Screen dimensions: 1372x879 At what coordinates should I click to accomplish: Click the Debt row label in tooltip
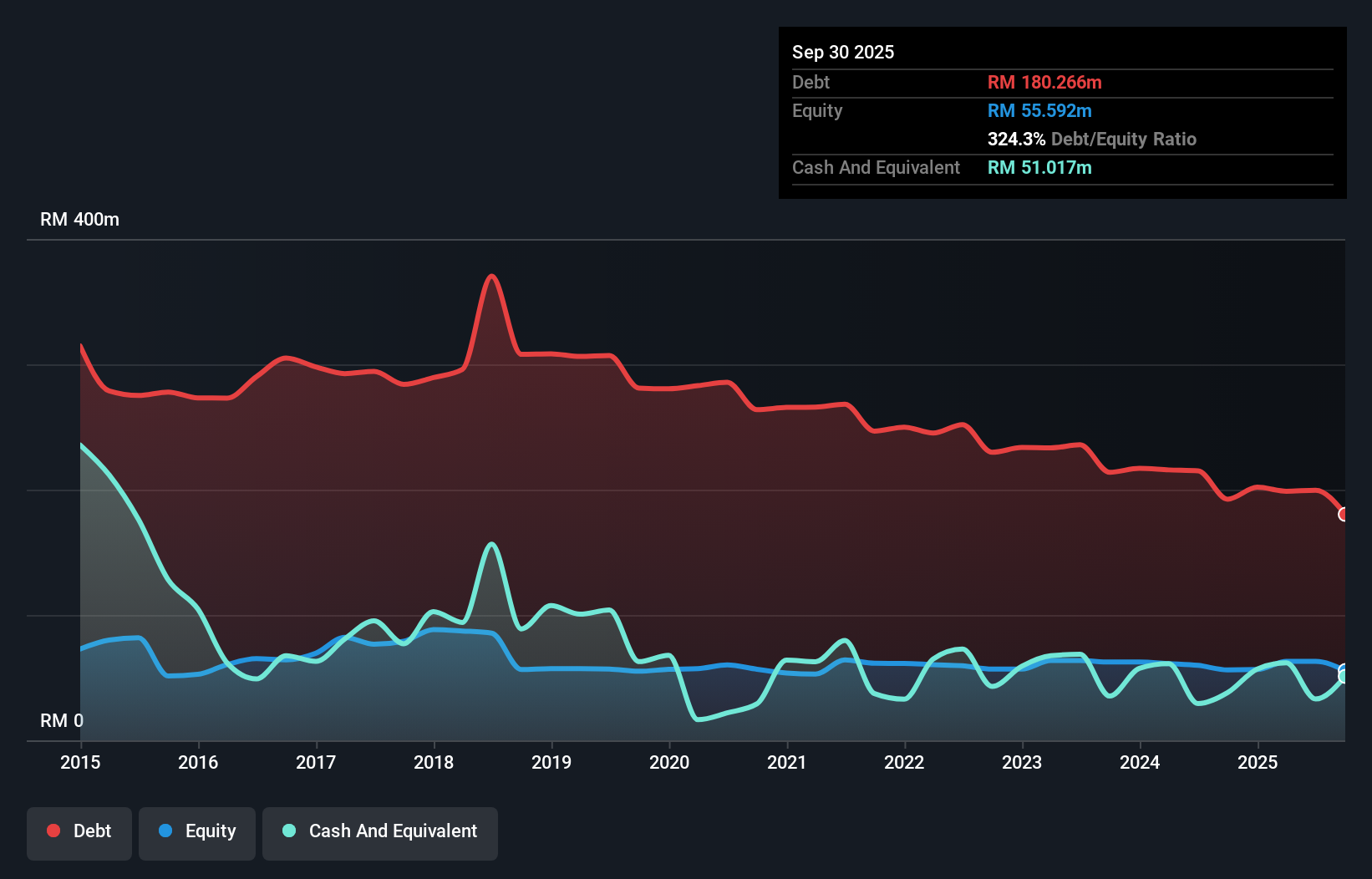click(x=810, y=82)
